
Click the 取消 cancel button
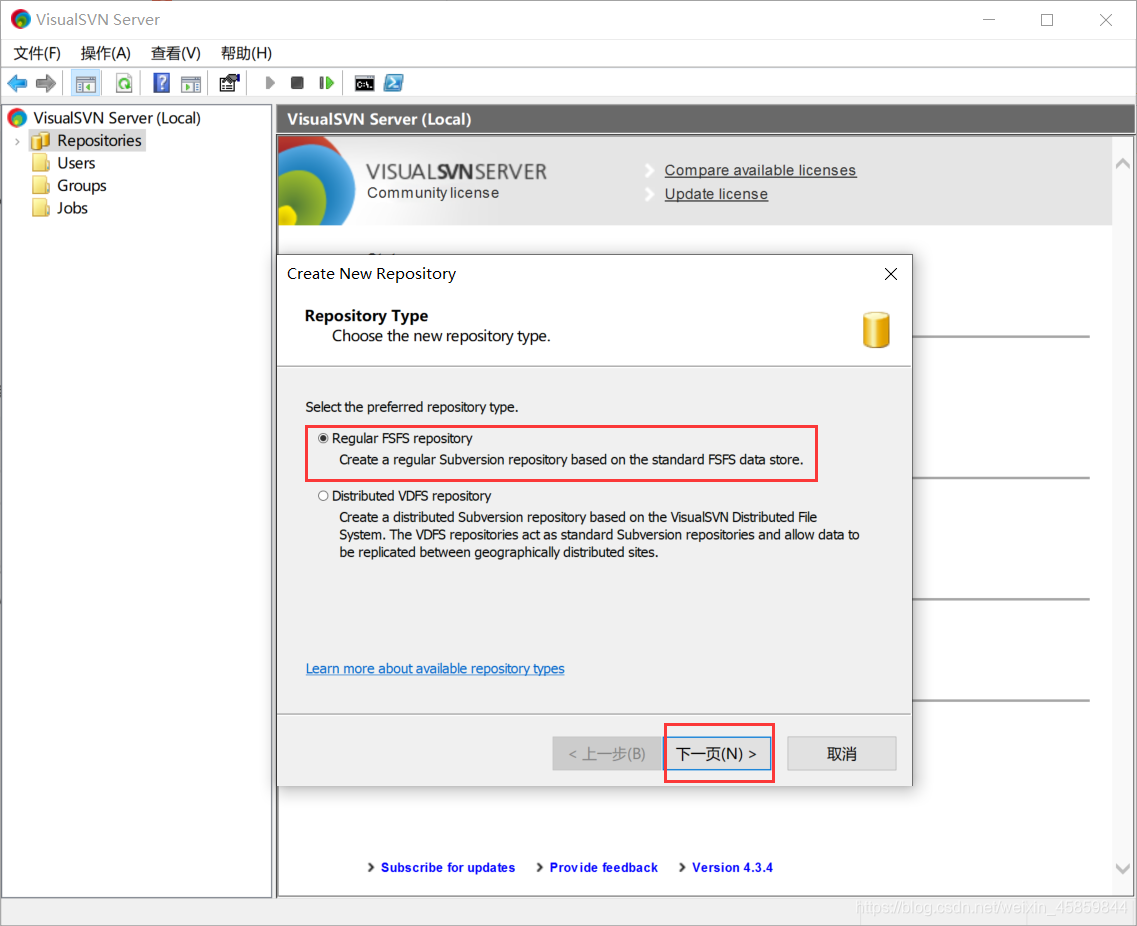coord(842,754)
